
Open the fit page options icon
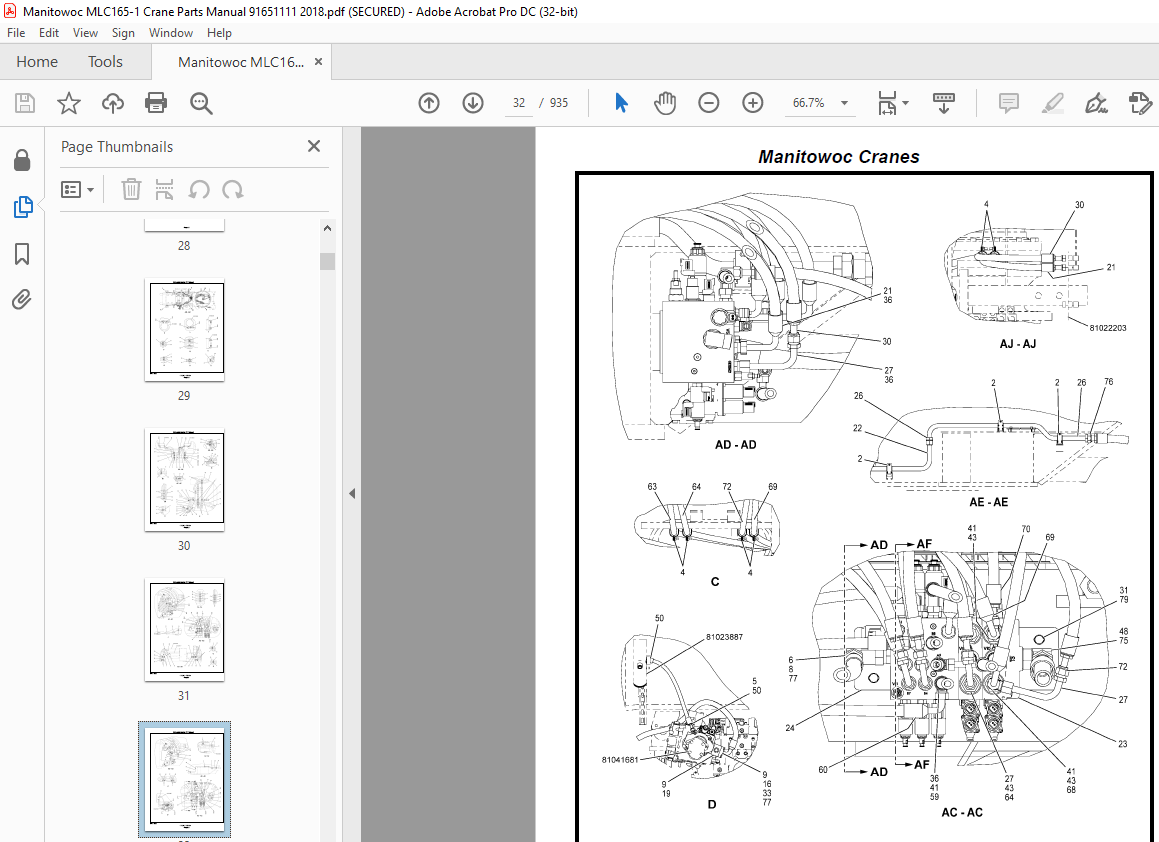point(892,103)
